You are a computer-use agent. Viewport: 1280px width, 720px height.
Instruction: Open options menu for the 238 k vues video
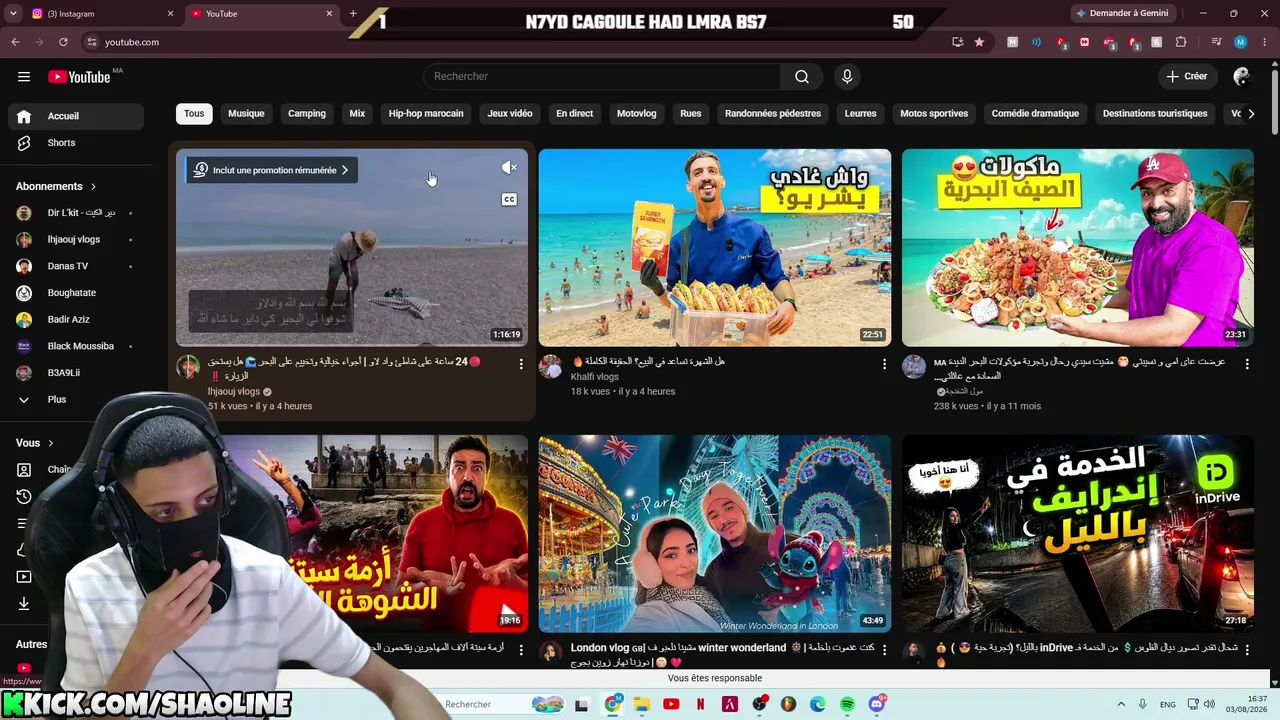[1246, 364]
